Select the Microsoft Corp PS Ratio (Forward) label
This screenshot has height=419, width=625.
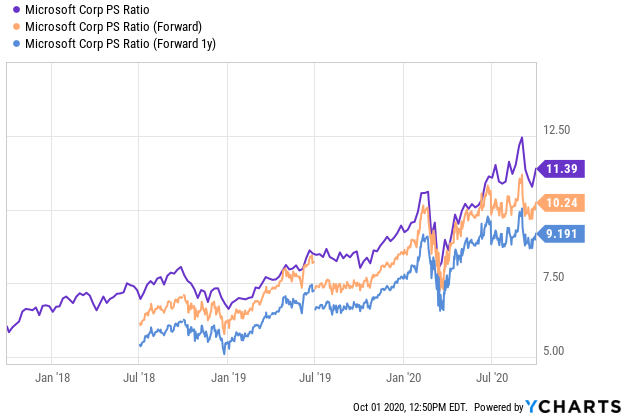[114, 27]
